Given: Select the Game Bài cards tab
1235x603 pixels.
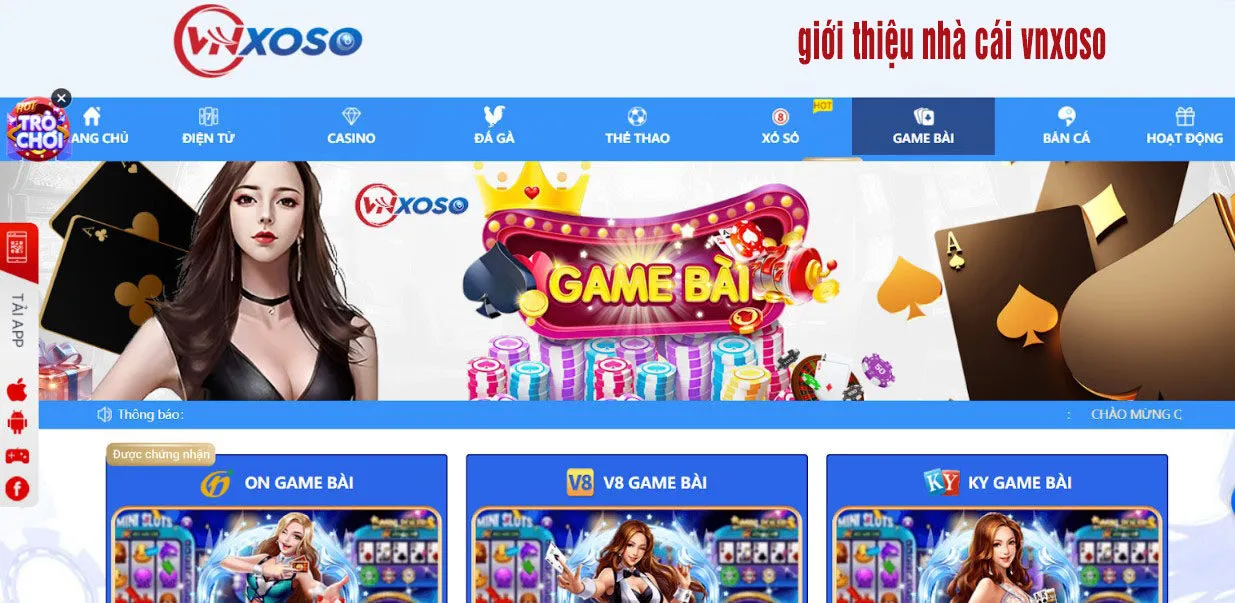Looking at the screenshot, I should pyautogui.click(x=923, y=127).
